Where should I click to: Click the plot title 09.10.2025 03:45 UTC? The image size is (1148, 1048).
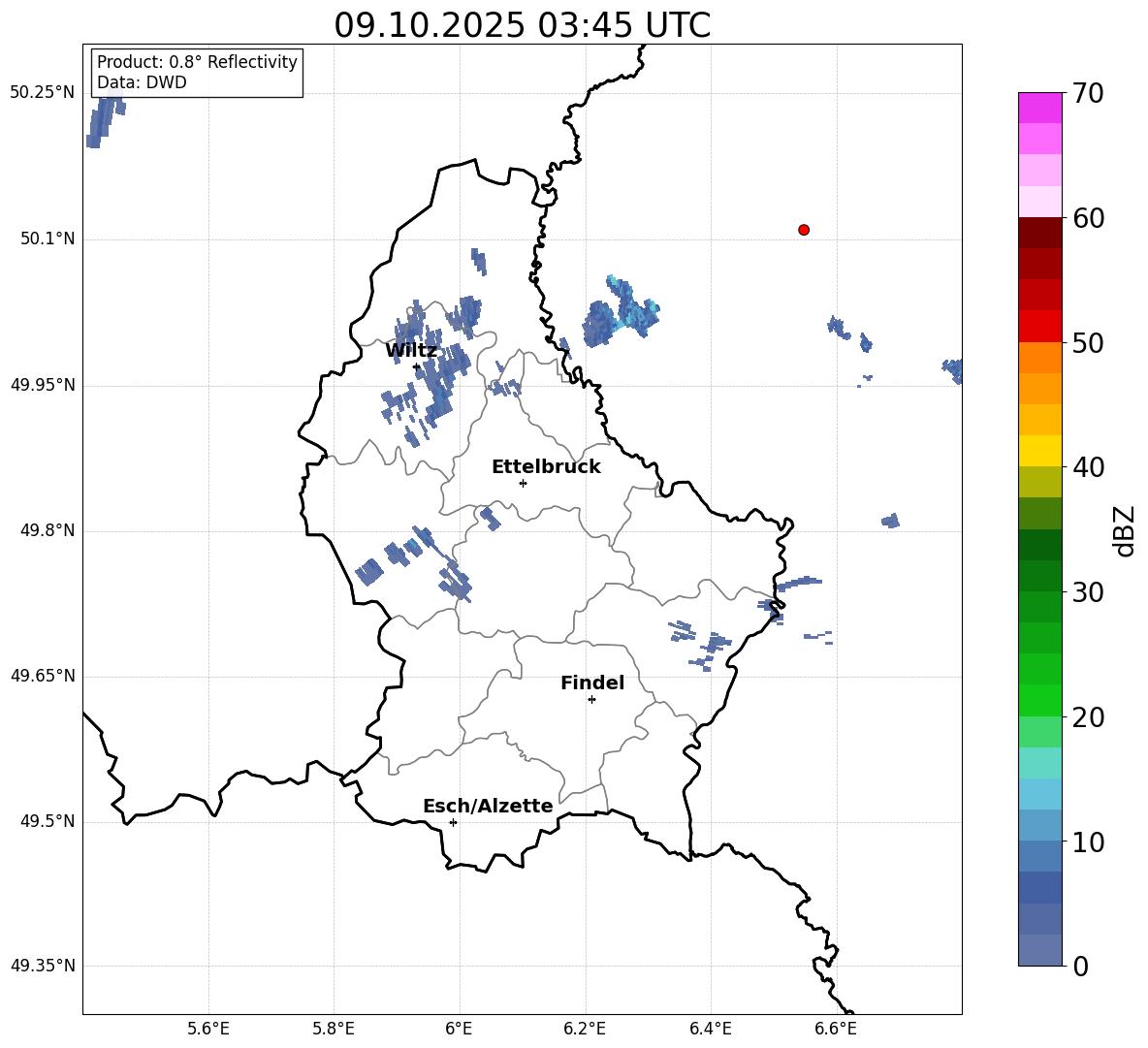522,25
